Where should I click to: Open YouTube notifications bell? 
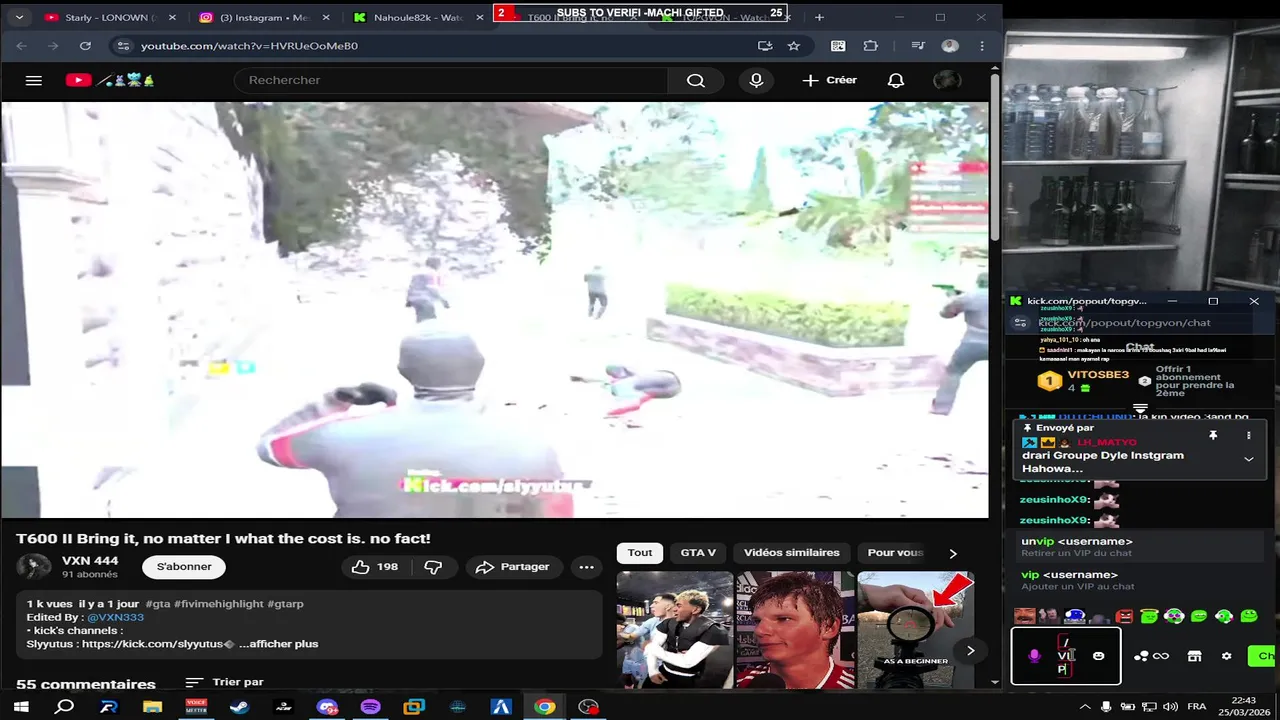click(x=896, y=80)
